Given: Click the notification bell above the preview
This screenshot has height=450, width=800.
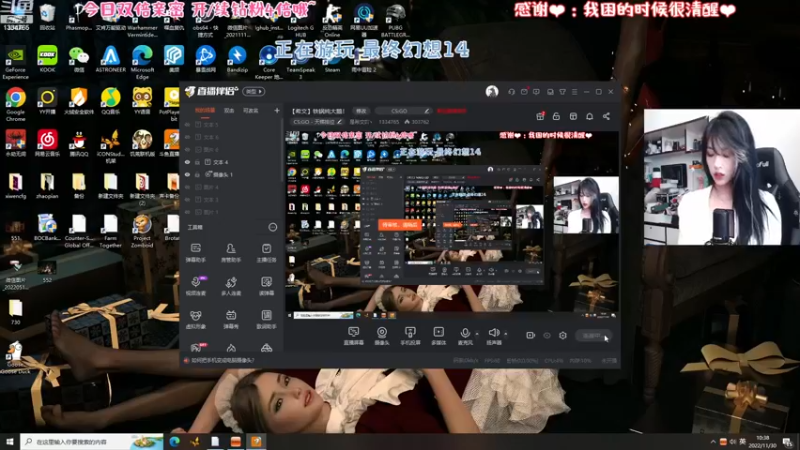Looking at the screenshot, I should click(590, 116).
